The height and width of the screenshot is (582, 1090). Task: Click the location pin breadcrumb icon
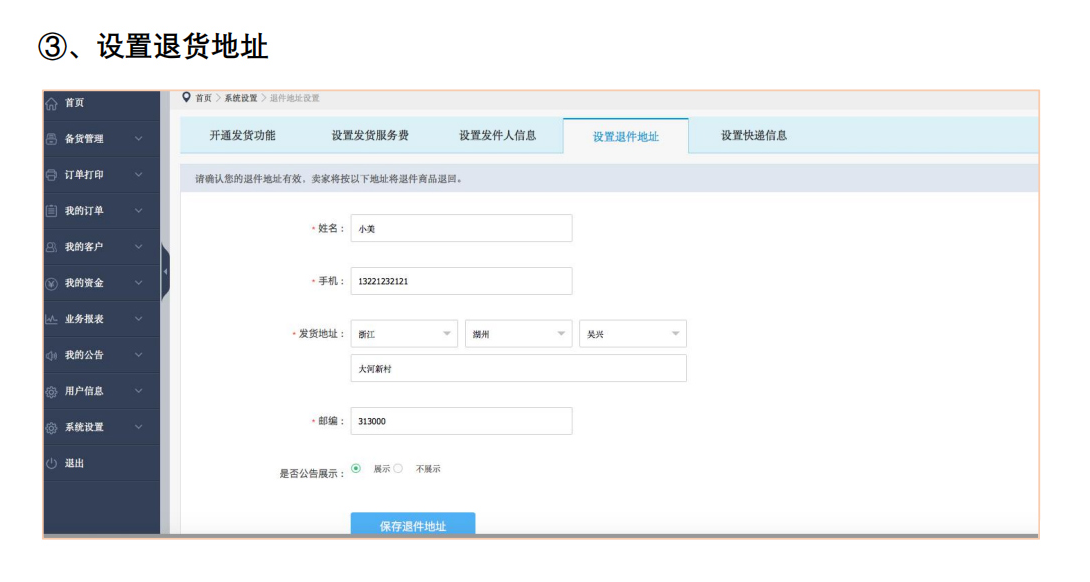coord(186,97)
